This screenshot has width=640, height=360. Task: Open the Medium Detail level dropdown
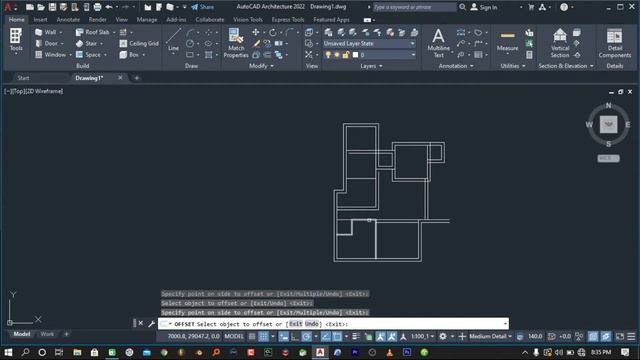491,336
